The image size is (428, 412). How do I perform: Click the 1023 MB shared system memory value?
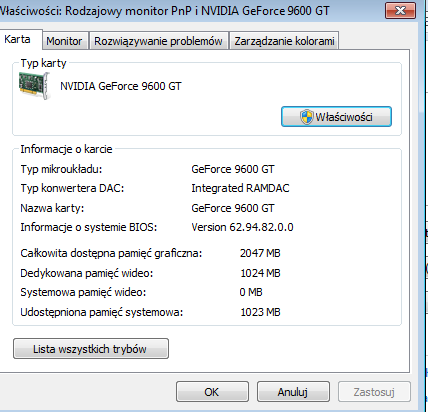260,312
